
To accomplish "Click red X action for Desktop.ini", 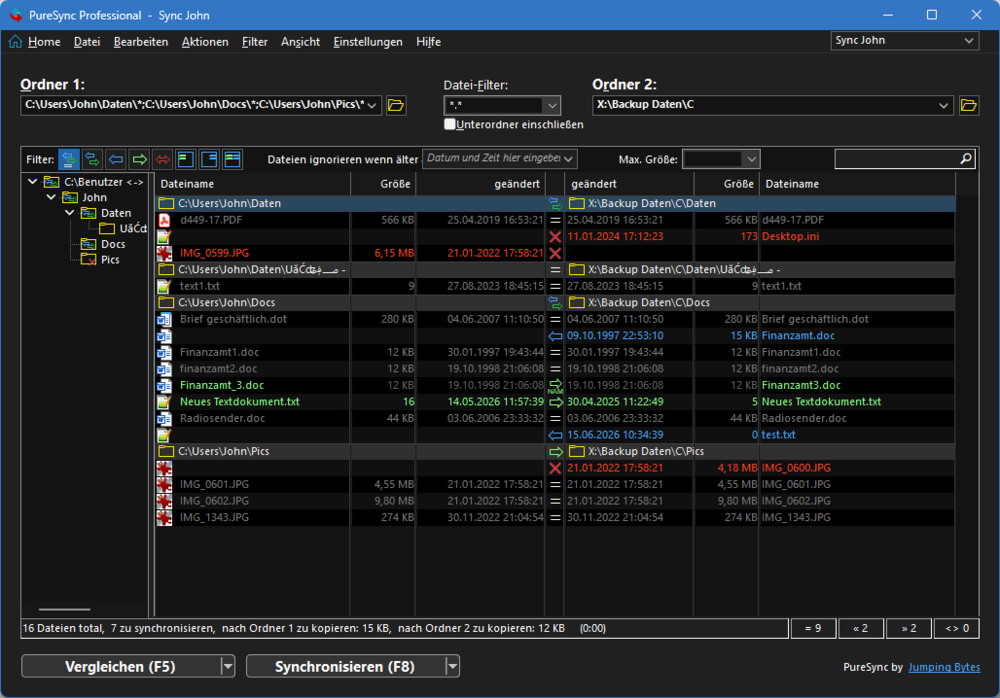I will tap(555, 237).
